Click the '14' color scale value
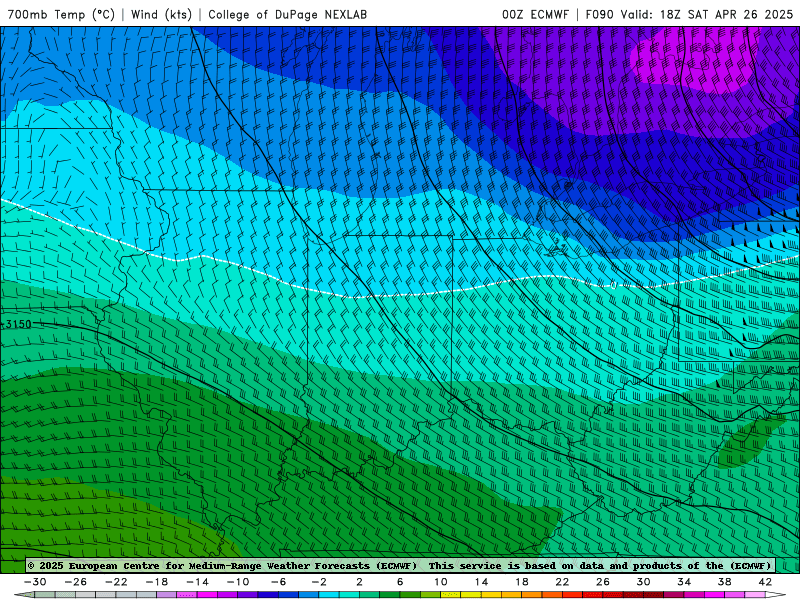800x600 pixels. pos(481,582)
